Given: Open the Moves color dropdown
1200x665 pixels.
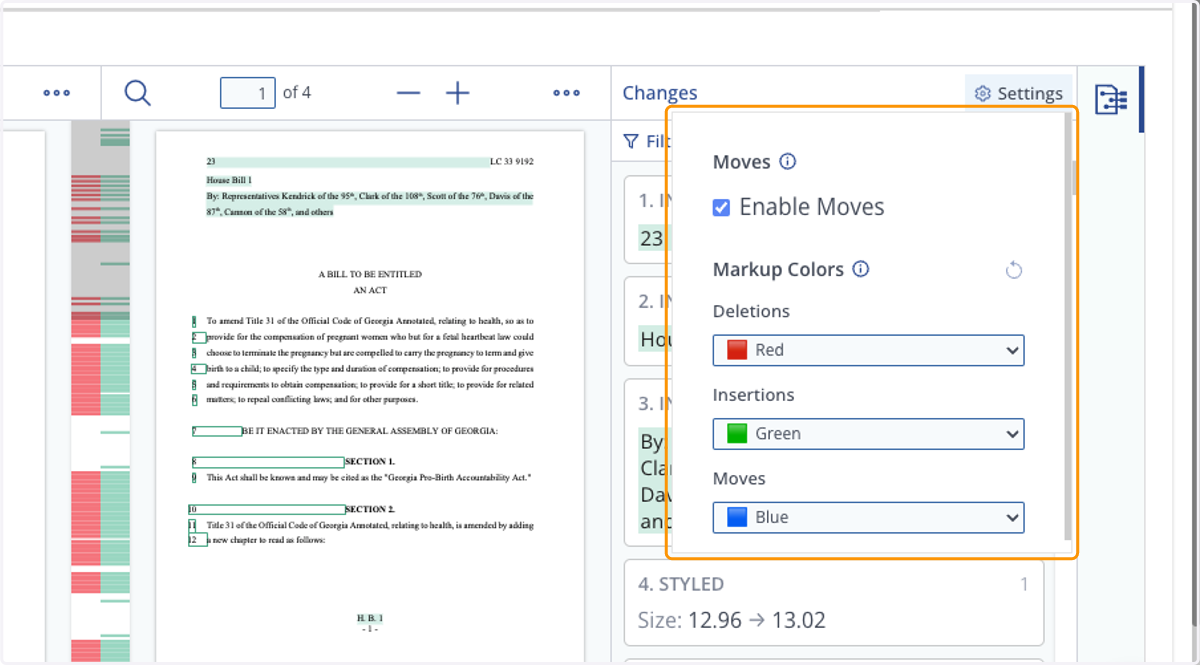Looking at the screenshot, I should [x=868, y=517].
